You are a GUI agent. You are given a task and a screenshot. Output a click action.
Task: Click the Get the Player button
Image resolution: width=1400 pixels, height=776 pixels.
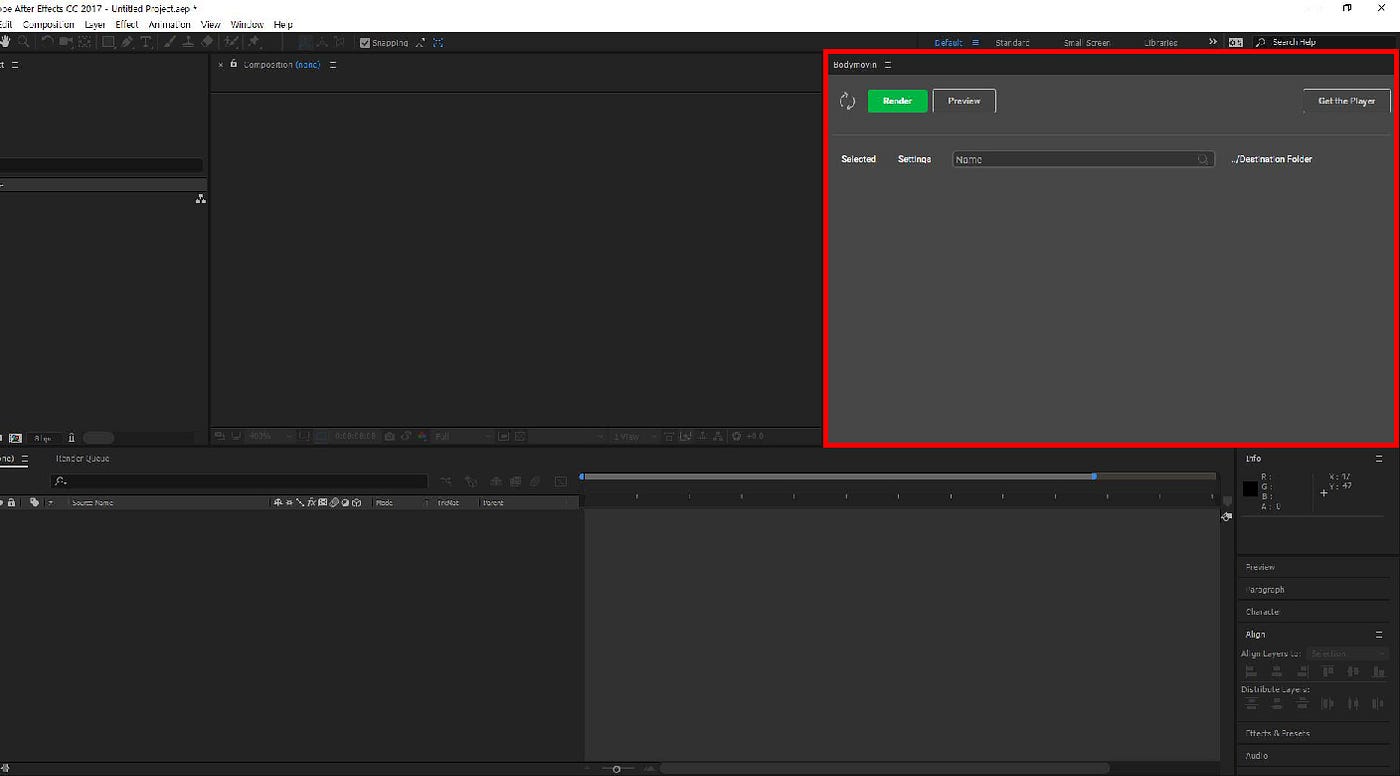[x=1346, y=100]
